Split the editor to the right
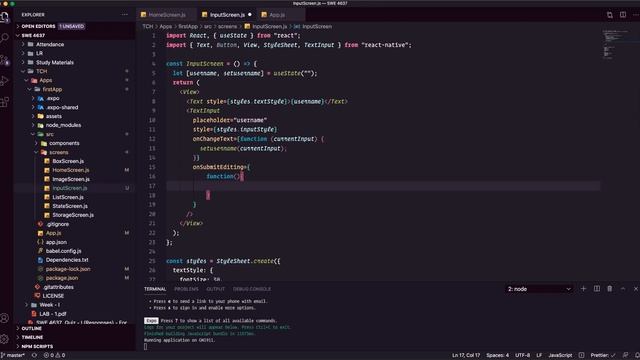Screen dimensions: 640x360 (623, 15)
